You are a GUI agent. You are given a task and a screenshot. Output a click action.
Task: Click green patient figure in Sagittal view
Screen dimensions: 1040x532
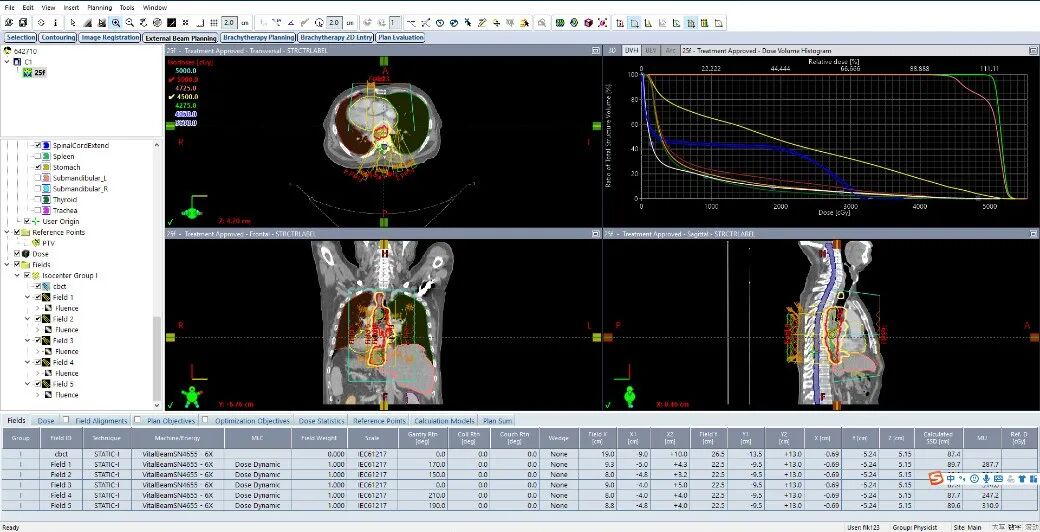point(630,396)
